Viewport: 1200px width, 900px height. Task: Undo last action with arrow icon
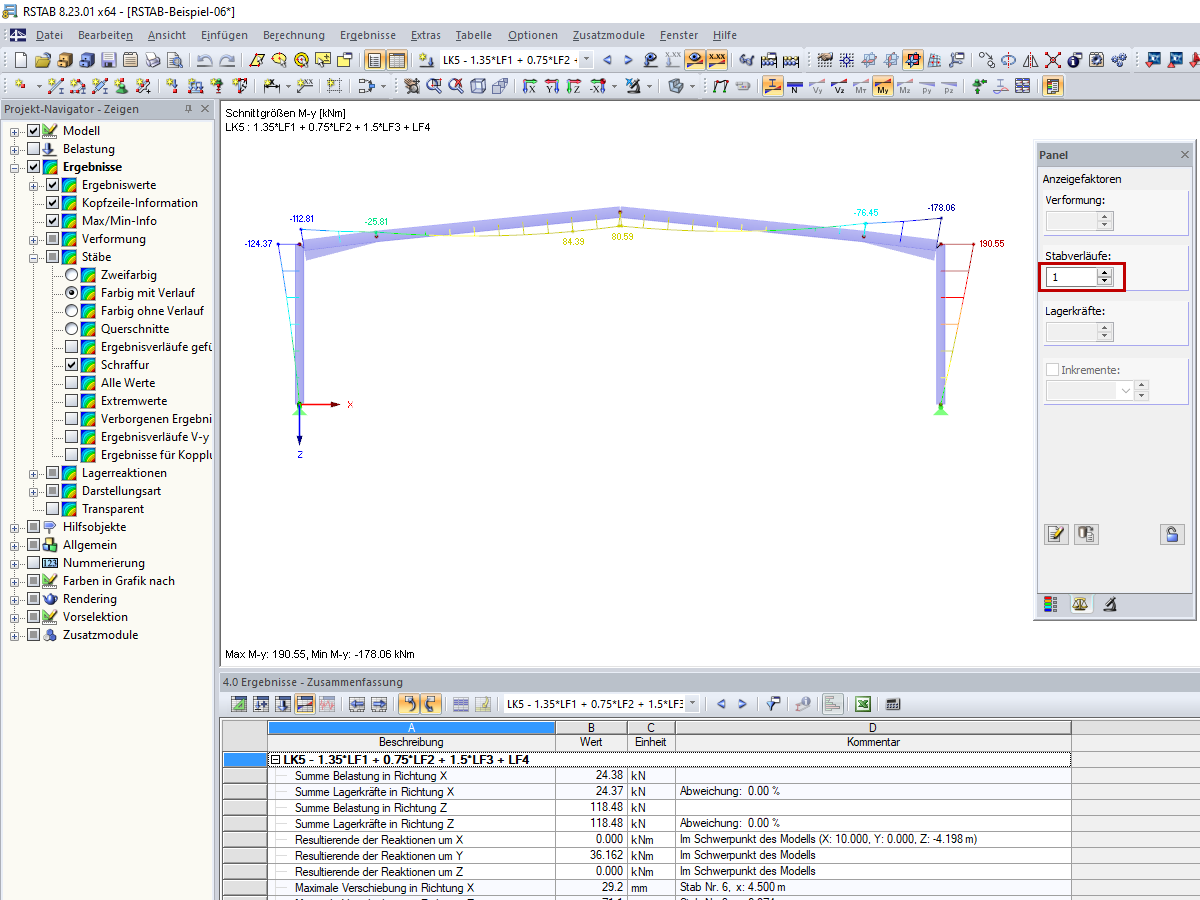[x=204, y=60]
